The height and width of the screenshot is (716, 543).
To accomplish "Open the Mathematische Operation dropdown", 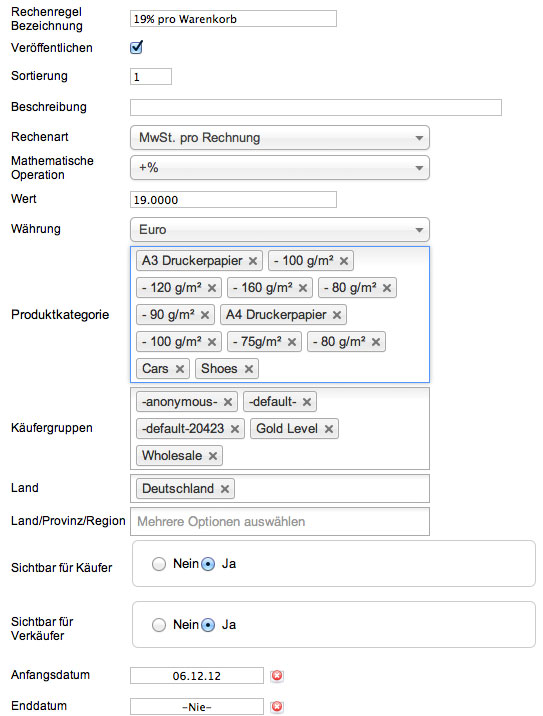I will point(279,168).
